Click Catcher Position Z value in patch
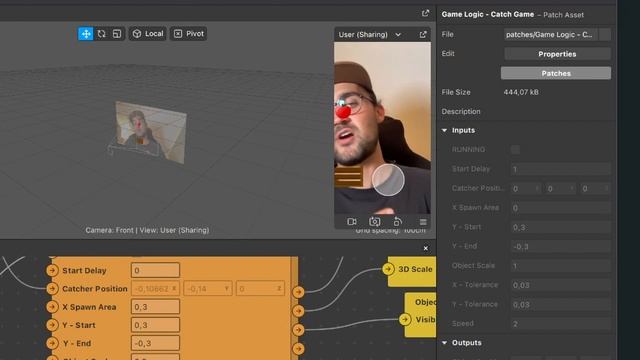This screenshot has width=640, height=360. (x=260, y=289)
